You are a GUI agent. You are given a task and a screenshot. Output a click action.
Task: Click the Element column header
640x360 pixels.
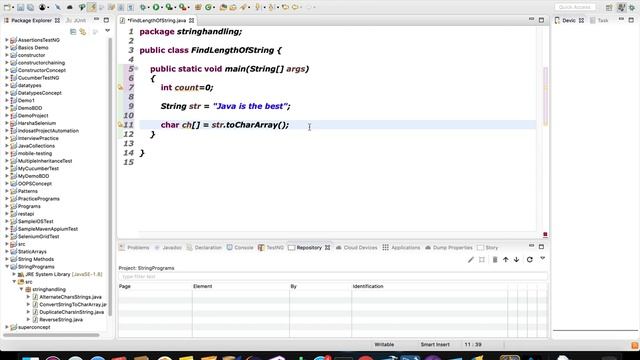[241, 286]
